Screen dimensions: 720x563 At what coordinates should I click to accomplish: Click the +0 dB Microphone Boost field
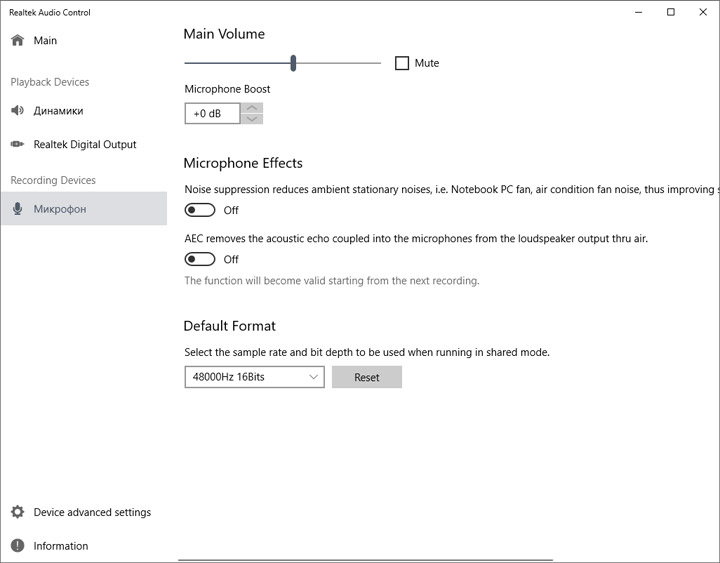click(x=212, y=113)
